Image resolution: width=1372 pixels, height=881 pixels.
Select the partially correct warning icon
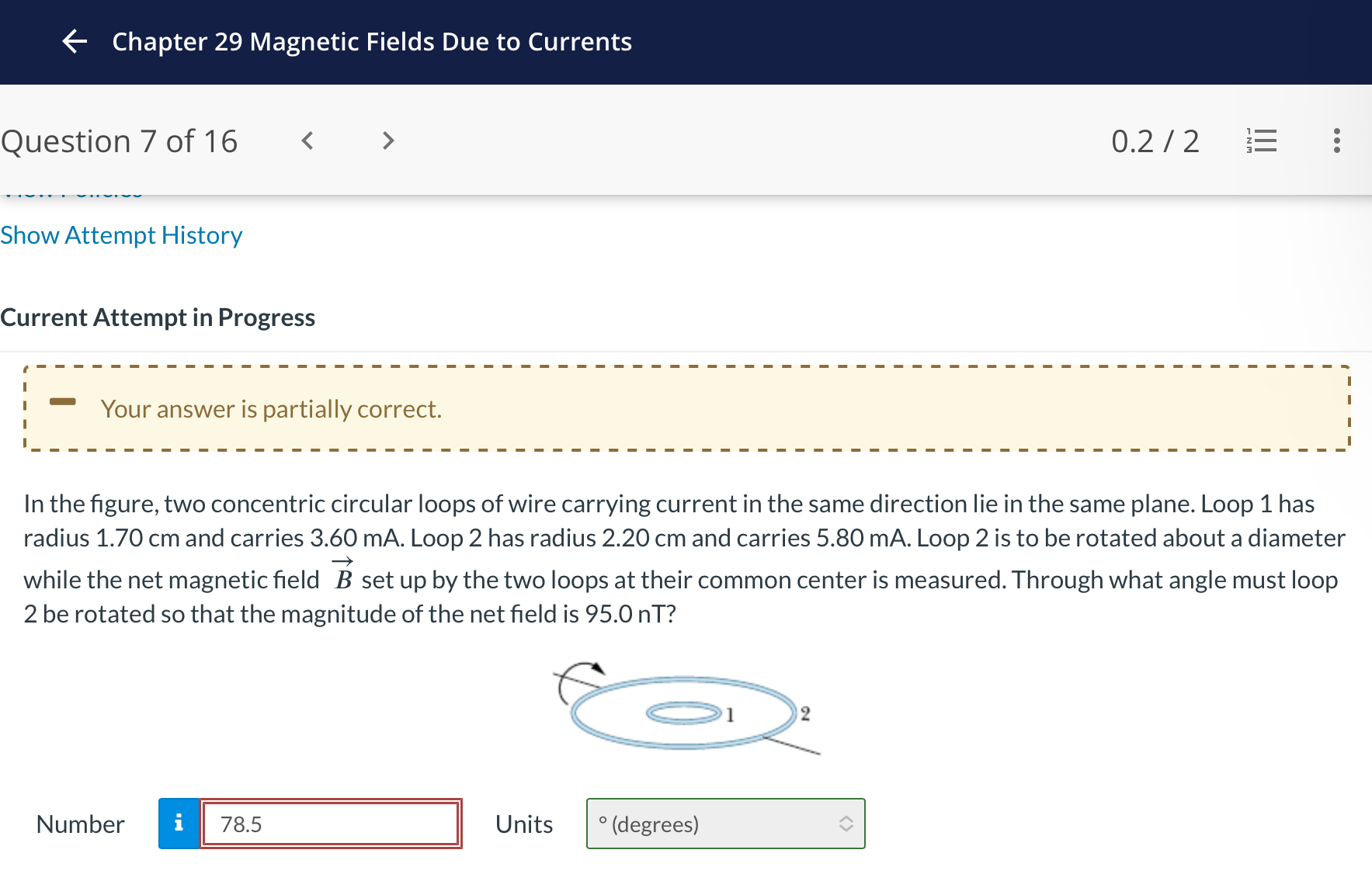coord(63,401)
